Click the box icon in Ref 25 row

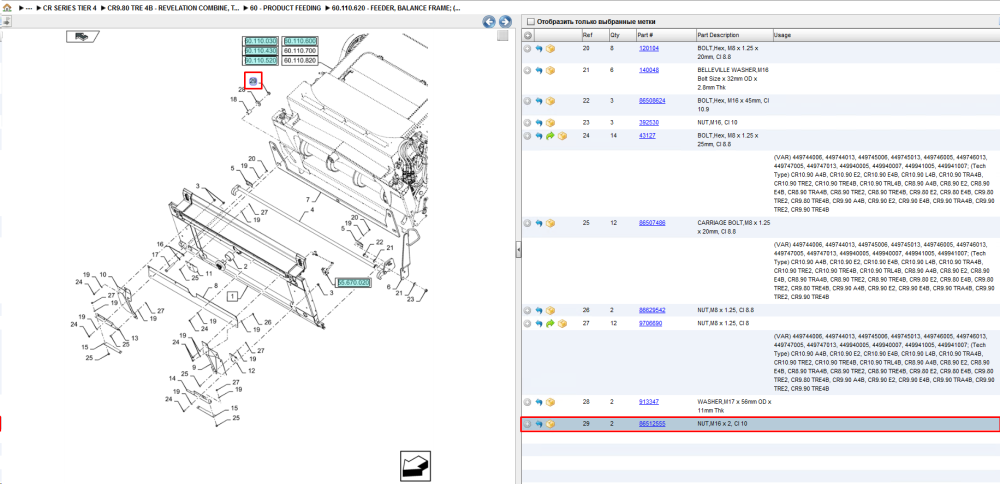[550, 223]
